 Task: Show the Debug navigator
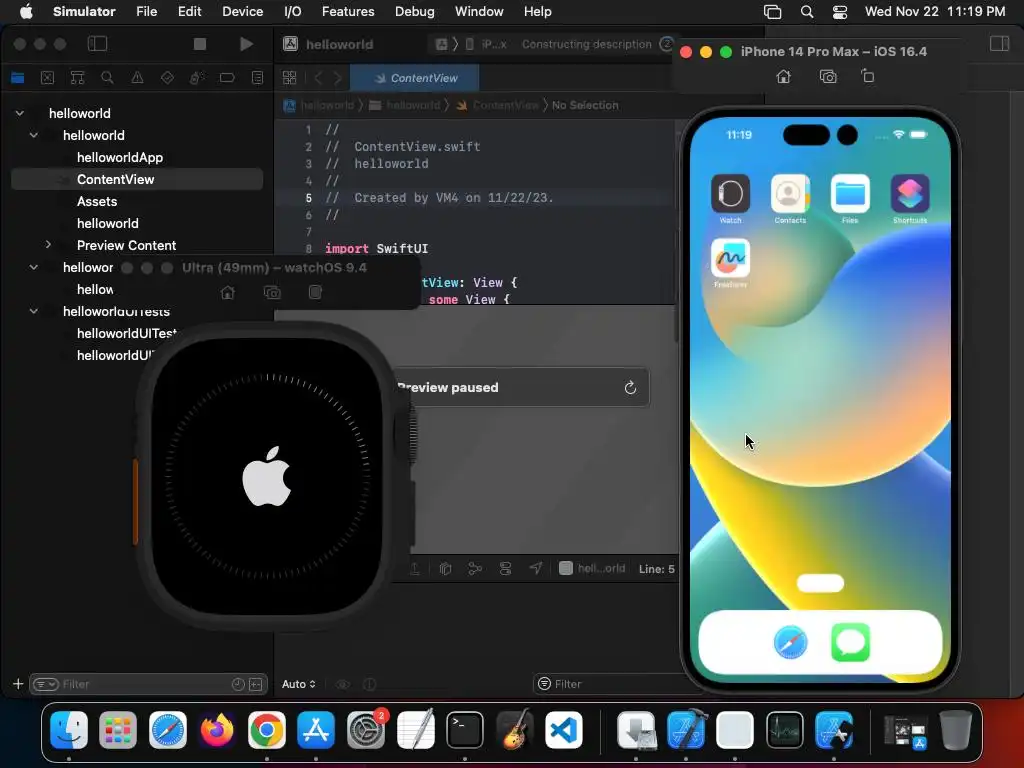pos(197,78)
